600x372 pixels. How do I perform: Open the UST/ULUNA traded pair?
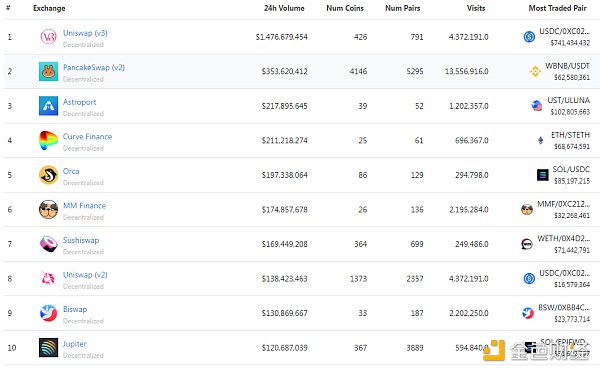(568, 100)
